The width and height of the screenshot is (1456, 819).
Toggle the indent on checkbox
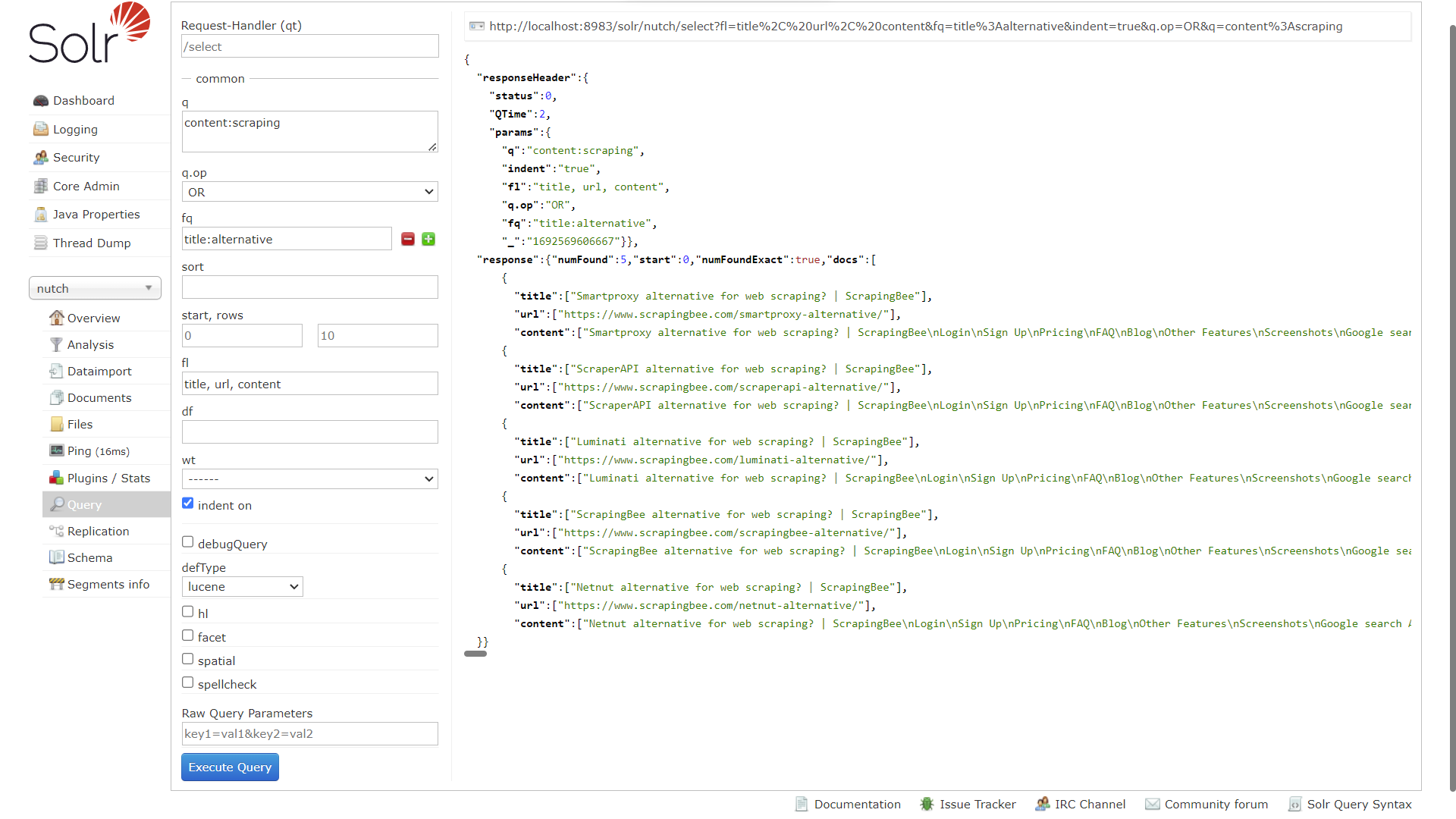(x=187, y=503)
